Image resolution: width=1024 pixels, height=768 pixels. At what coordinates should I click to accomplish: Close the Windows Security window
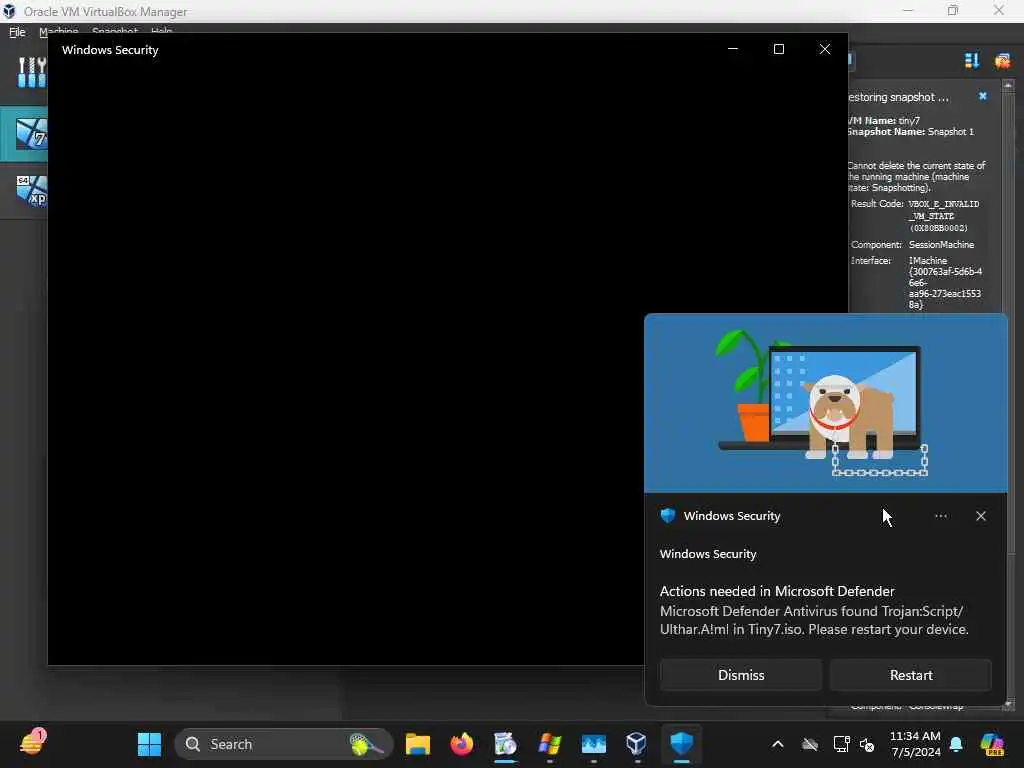(x=825, y=49)
